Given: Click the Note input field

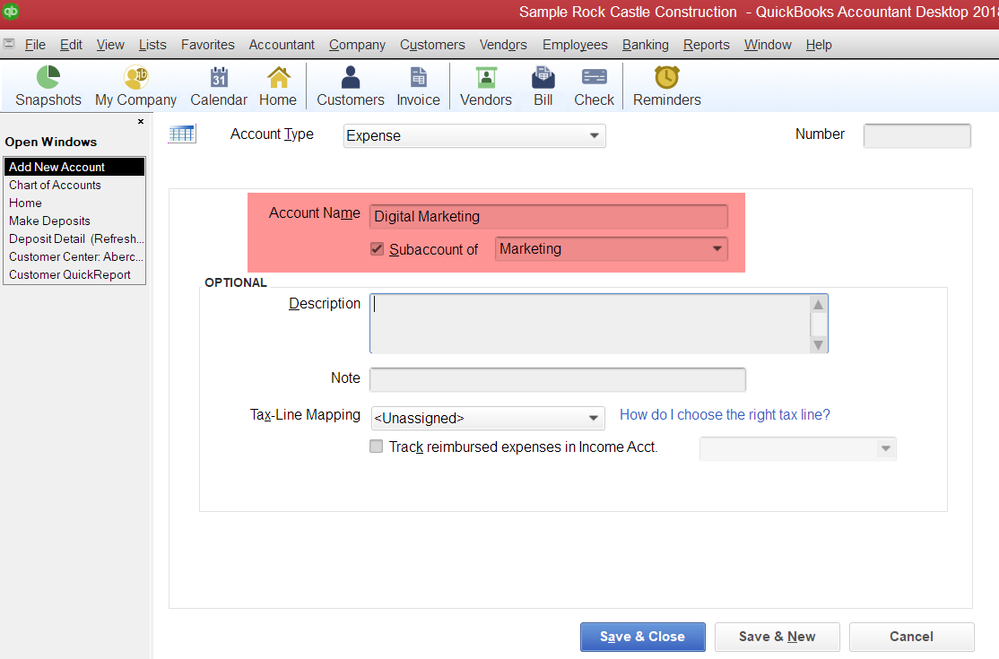Looking at the screenshot, I should point(557,379).
